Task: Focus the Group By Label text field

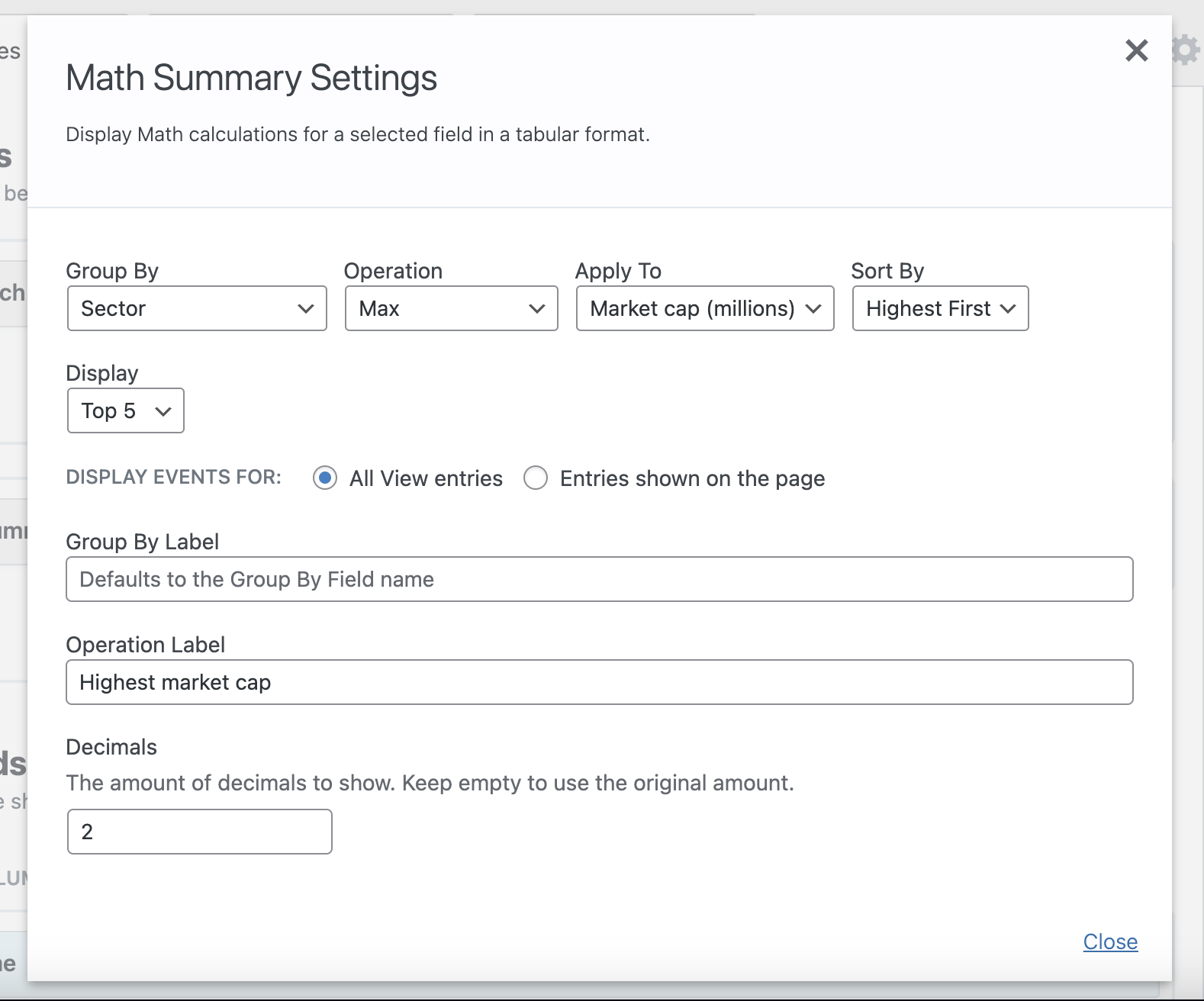Action: 599,580
